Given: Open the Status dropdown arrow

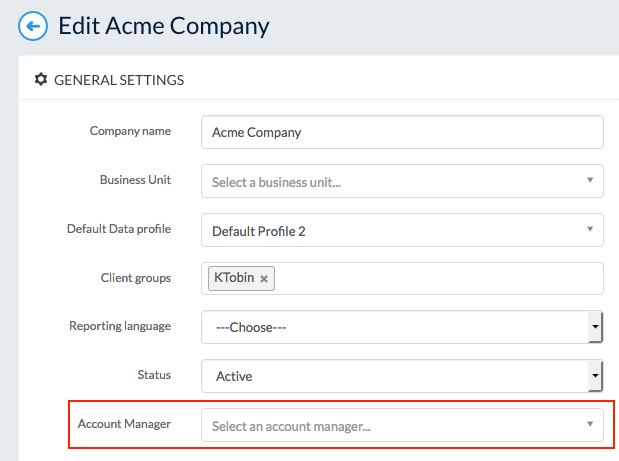Looking at the screenshot, I should coord(595,375).
